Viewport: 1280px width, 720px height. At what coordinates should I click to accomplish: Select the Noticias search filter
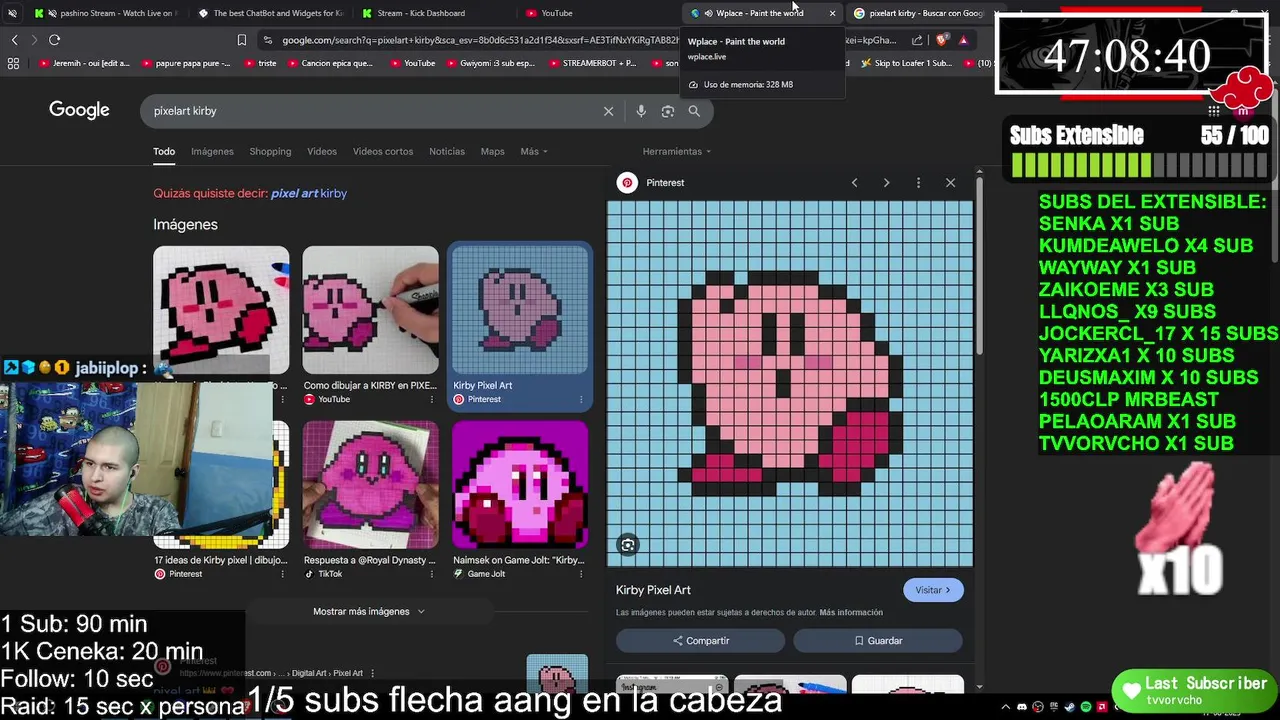(447, 152)
